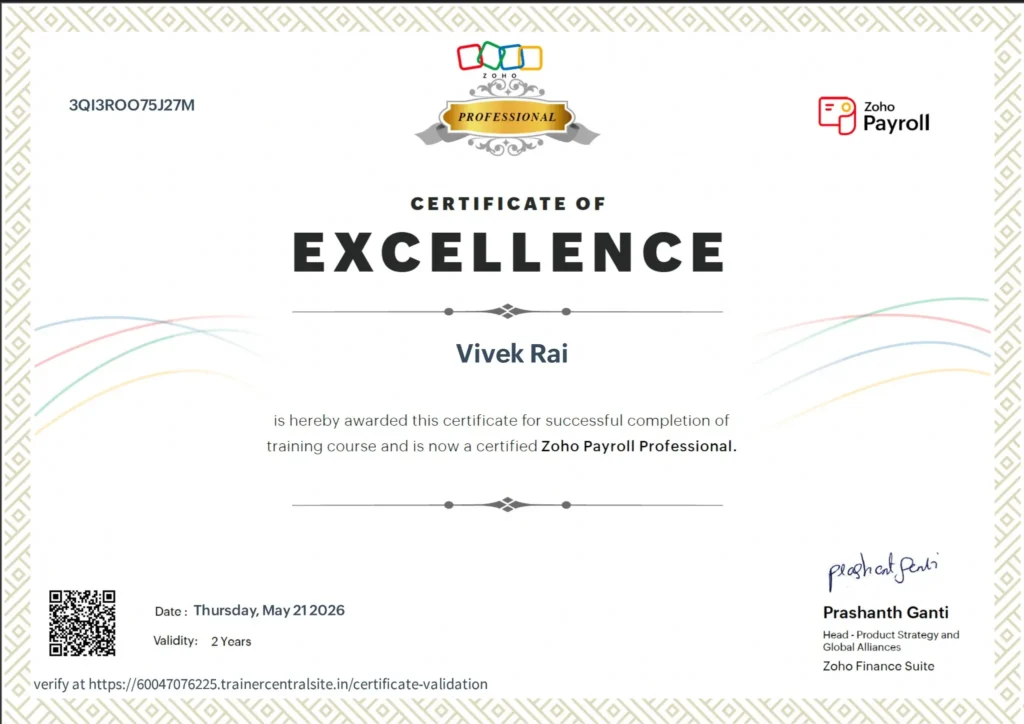Screen dimensions: 1024x724
Task: Click the Zoho Payroll red icon
Action: coord(837,116)
